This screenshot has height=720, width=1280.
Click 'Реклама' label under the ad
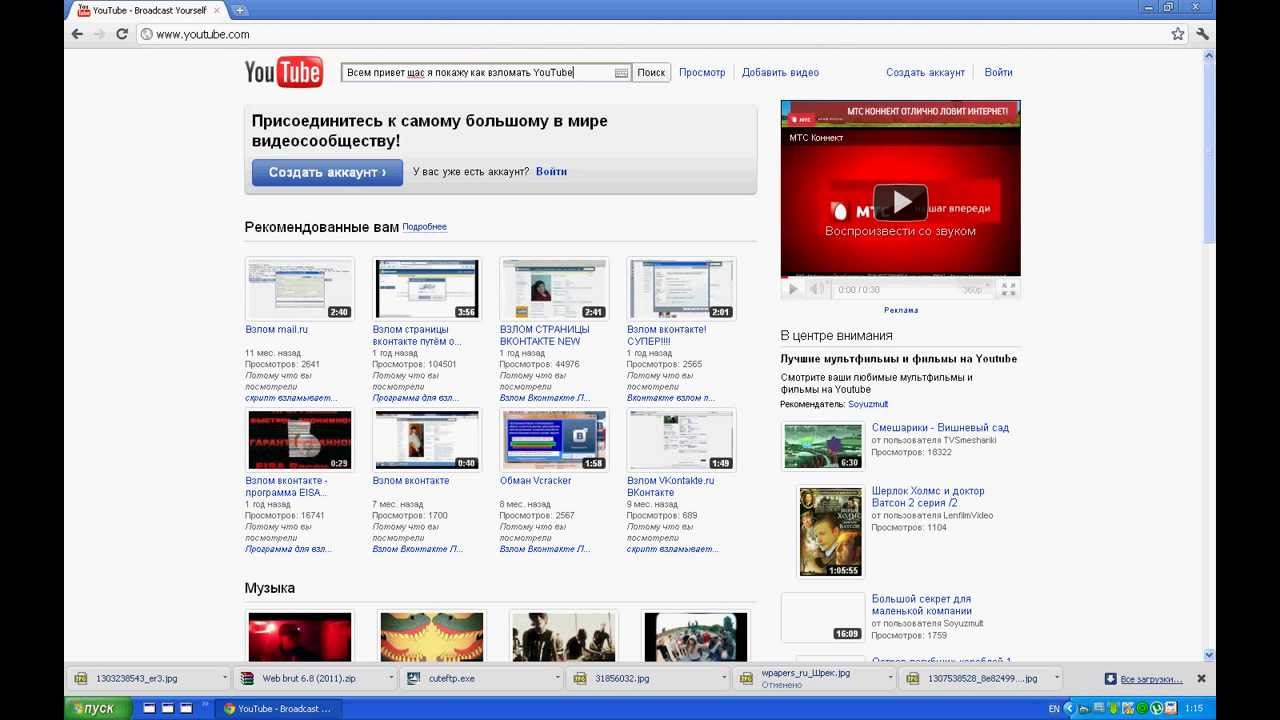pos(901,310)
